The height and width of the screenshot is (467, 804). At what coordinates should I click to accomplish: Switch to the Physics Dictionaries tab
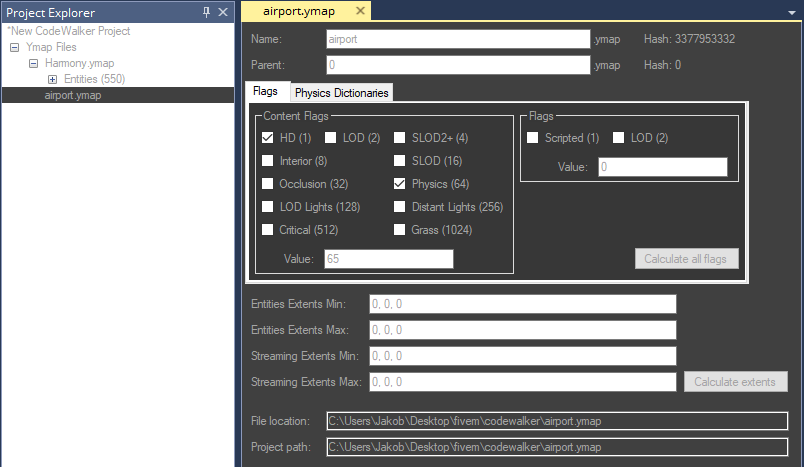(x=341, y=92)
